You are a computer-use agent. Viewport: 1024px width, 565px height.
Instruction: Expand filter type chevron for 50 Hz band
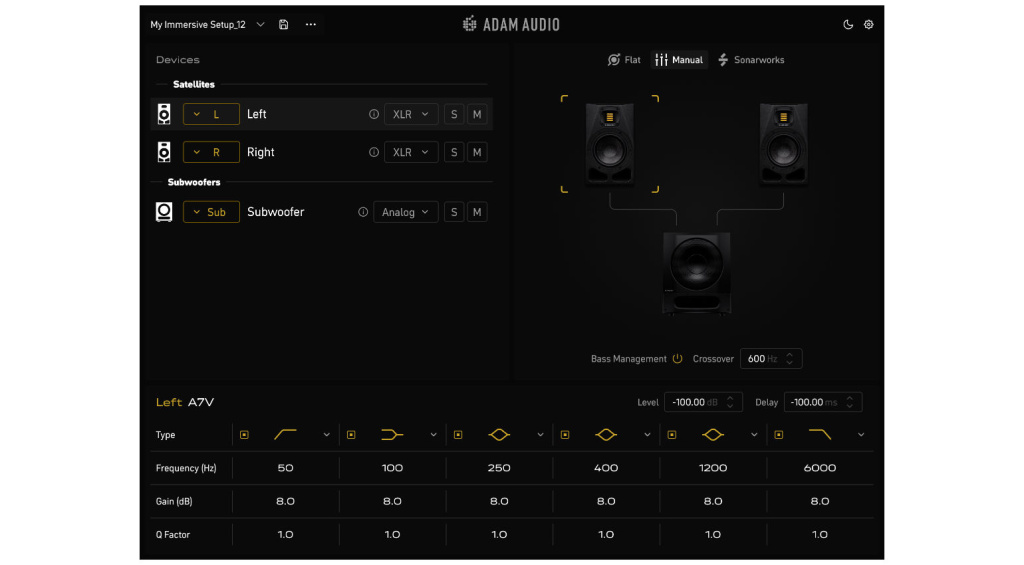pos(327,435)
